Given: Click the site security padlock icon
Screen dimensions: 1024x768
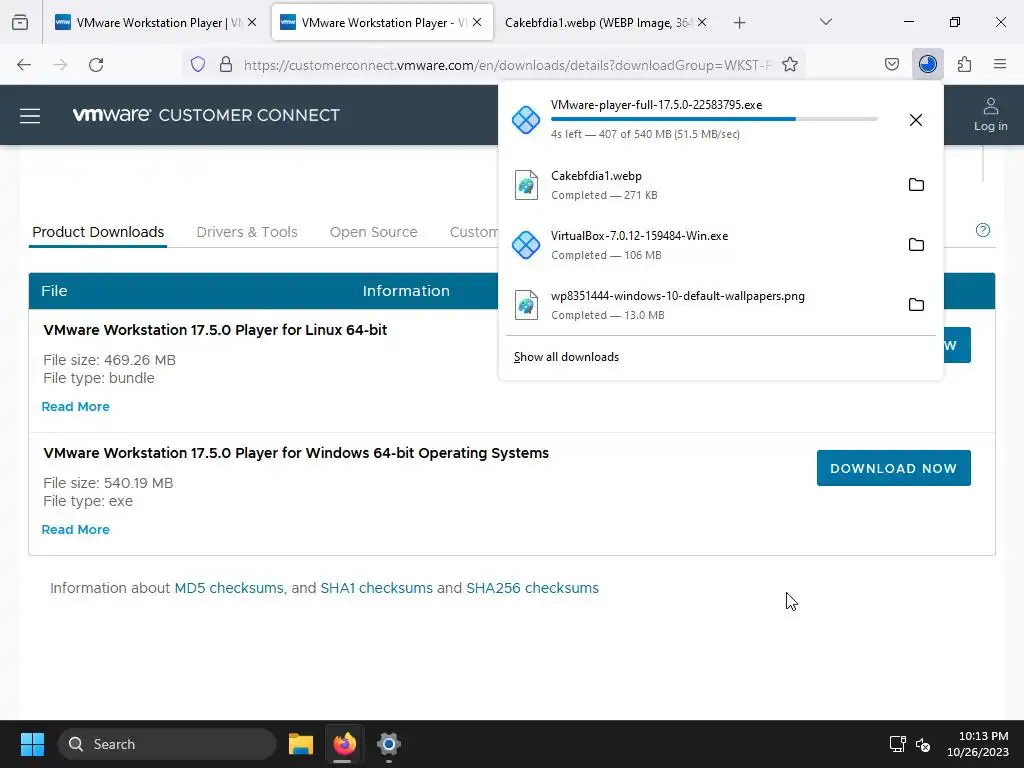Looking at the screenshot, I should [226, 64].
